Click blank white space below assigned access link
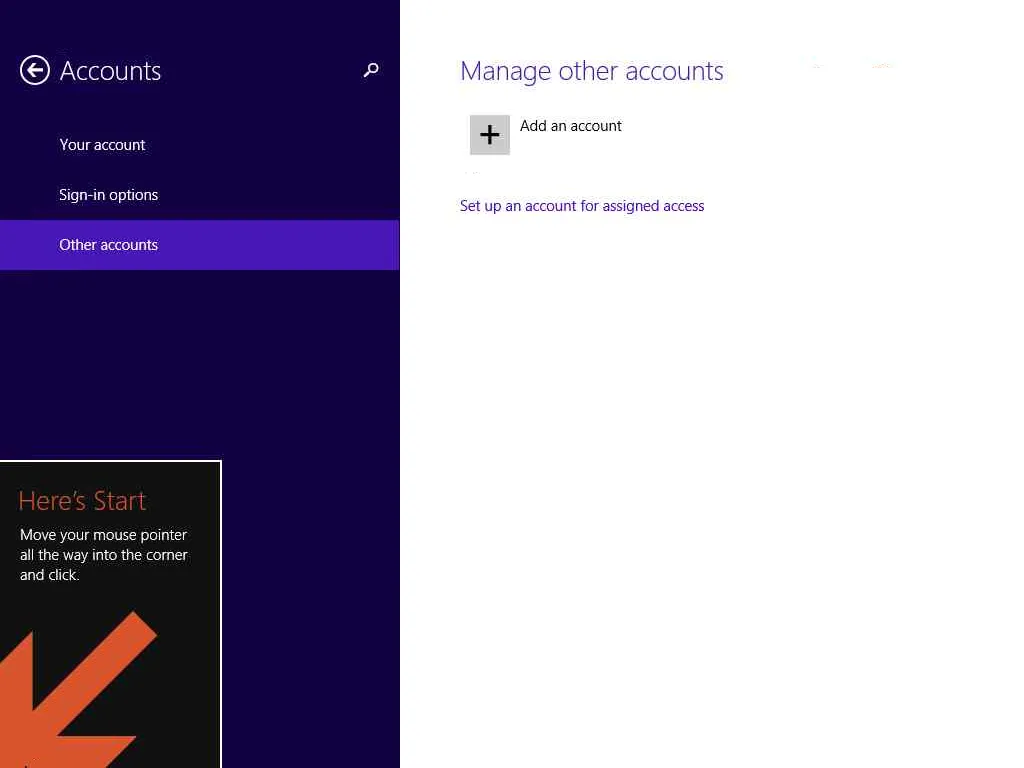Image resolution: width=1024 pixels, height=768 pixels. click(x=700, y=450)
